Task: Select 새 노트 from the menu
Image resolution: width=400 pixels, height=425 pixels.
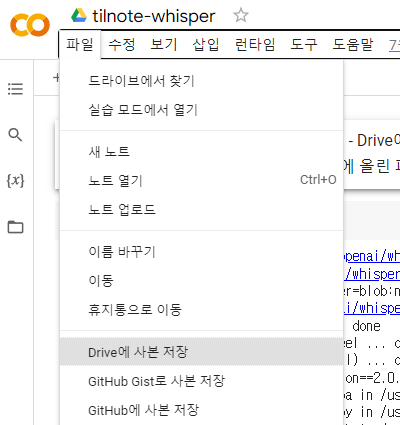Action: click(201, 152)
